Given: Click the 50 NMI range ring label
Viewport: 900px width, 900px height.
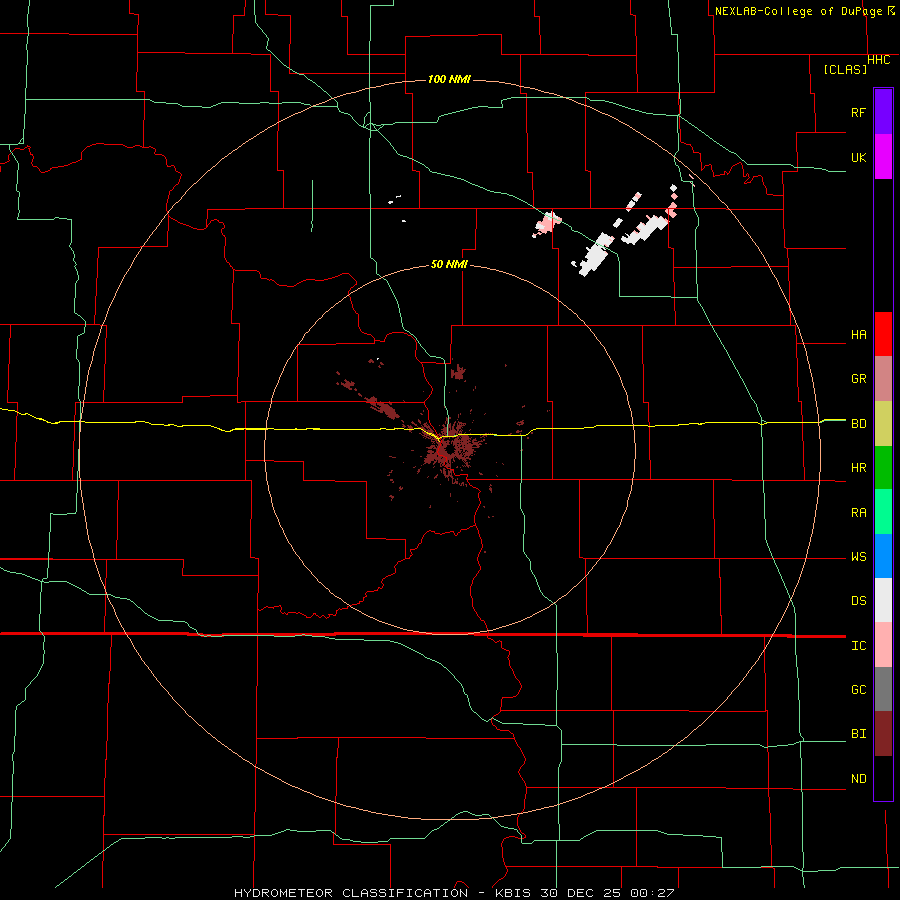Looking at the screenshot, I should [x=449, y=264].
